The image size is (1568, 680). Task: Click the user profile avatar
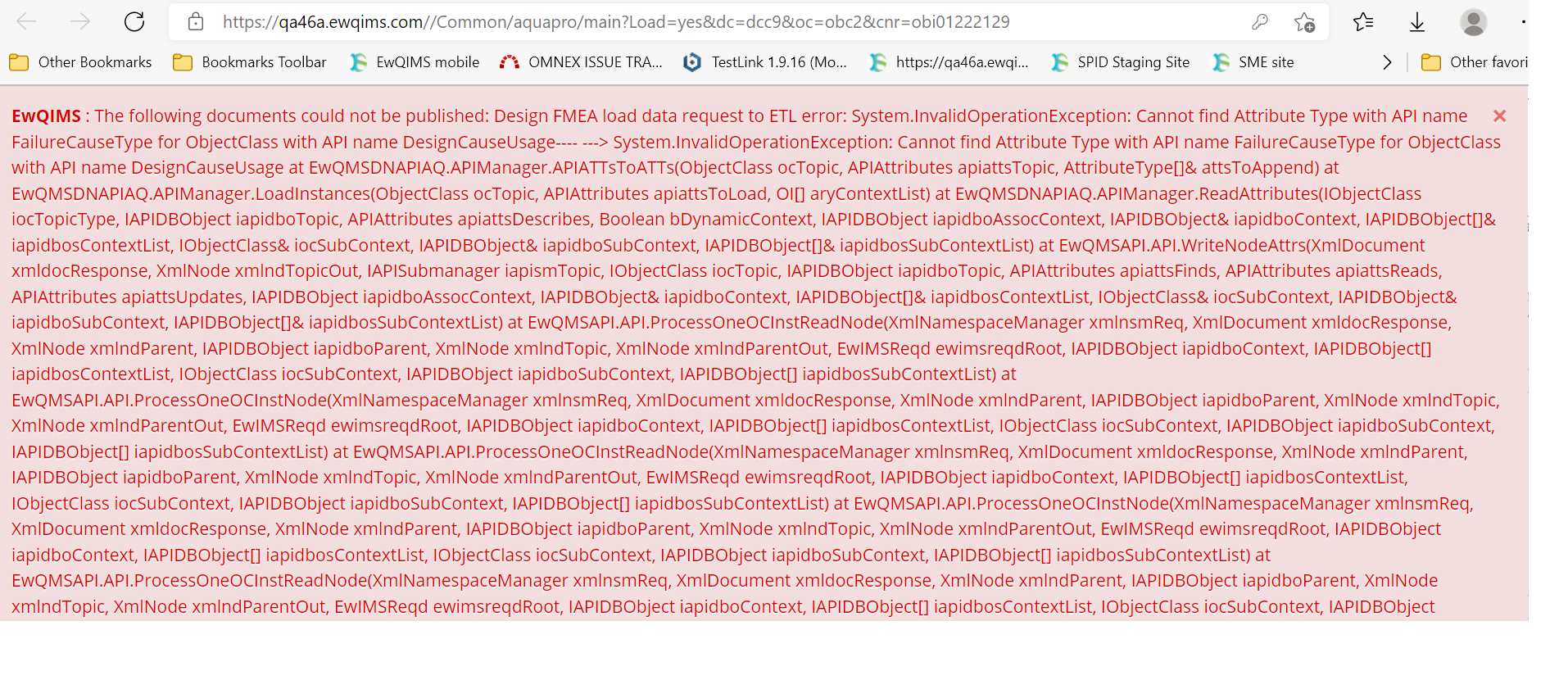[1474, 22]
